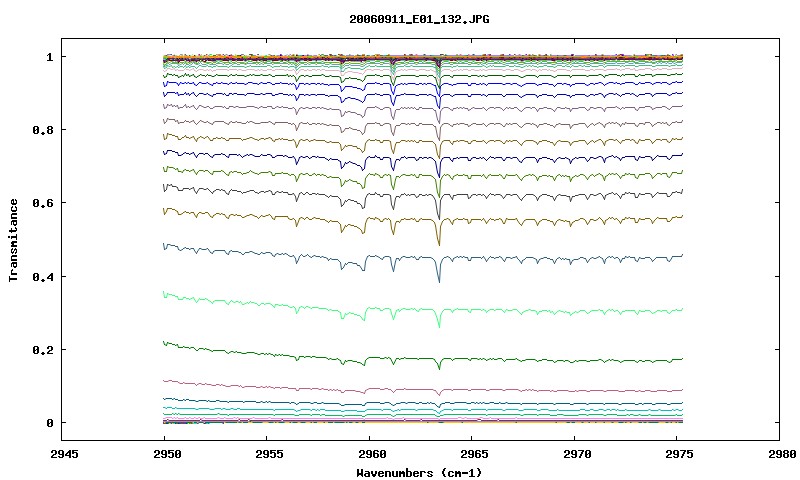Image resolution: width=800 pixels, height=480 pixels.
Task: Click the y-axis tick label 1
Action: pyautogui.click(x=49, y=57)
